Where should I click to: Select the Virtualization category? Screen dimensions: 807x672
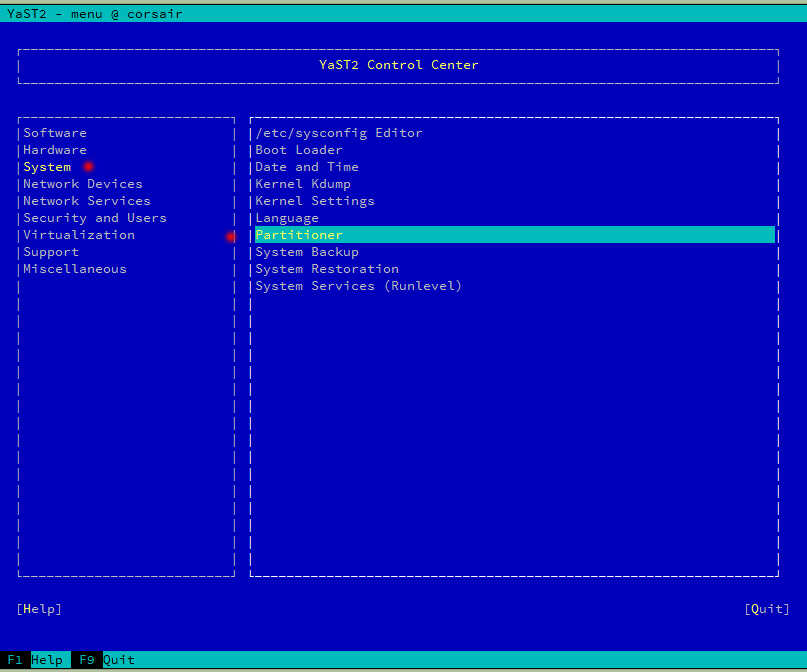(x=79, y=235)
